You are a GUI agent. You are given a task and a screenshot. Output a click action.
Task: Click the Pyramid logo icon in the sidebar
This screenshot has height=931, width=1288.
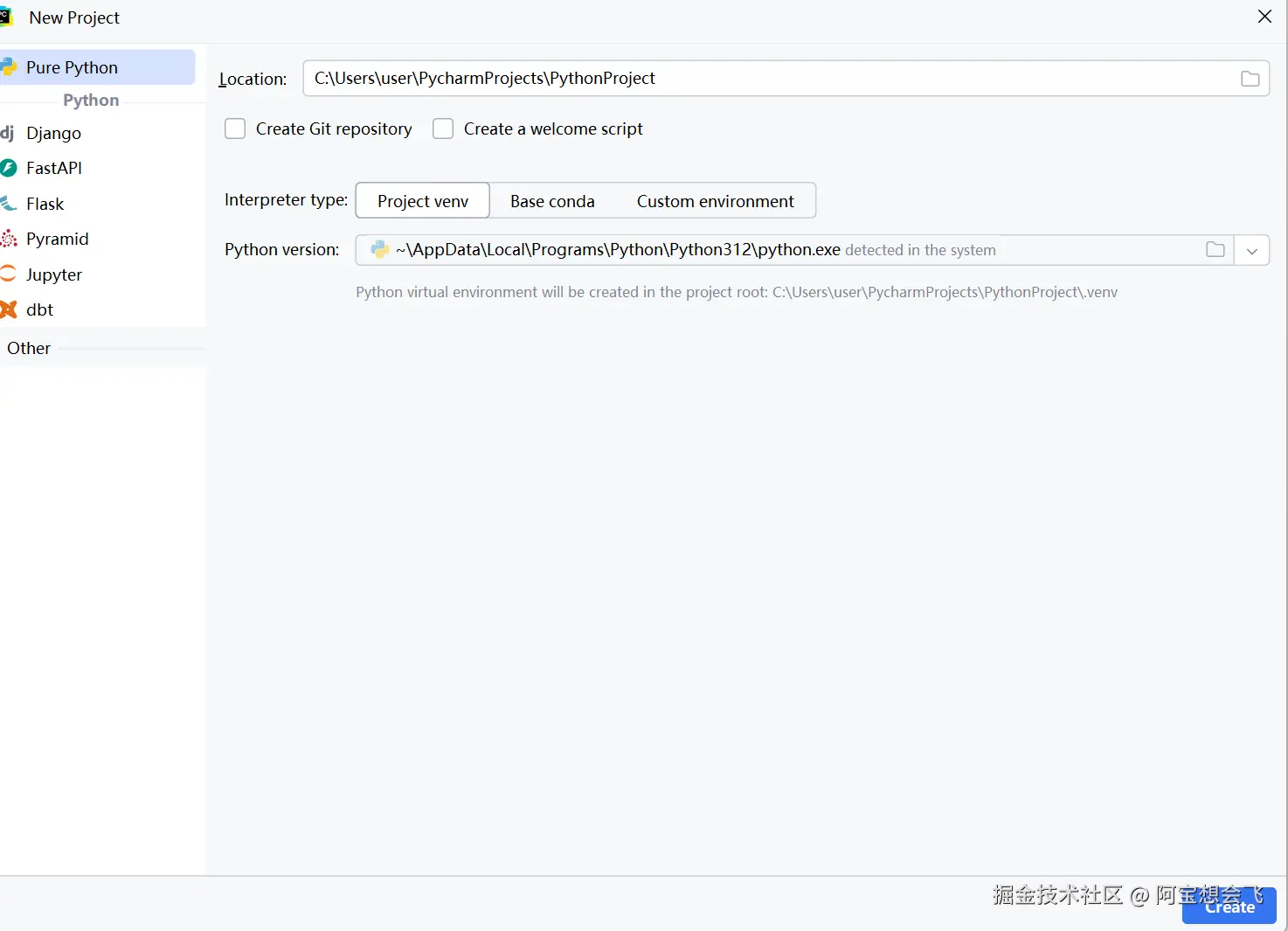8,239
